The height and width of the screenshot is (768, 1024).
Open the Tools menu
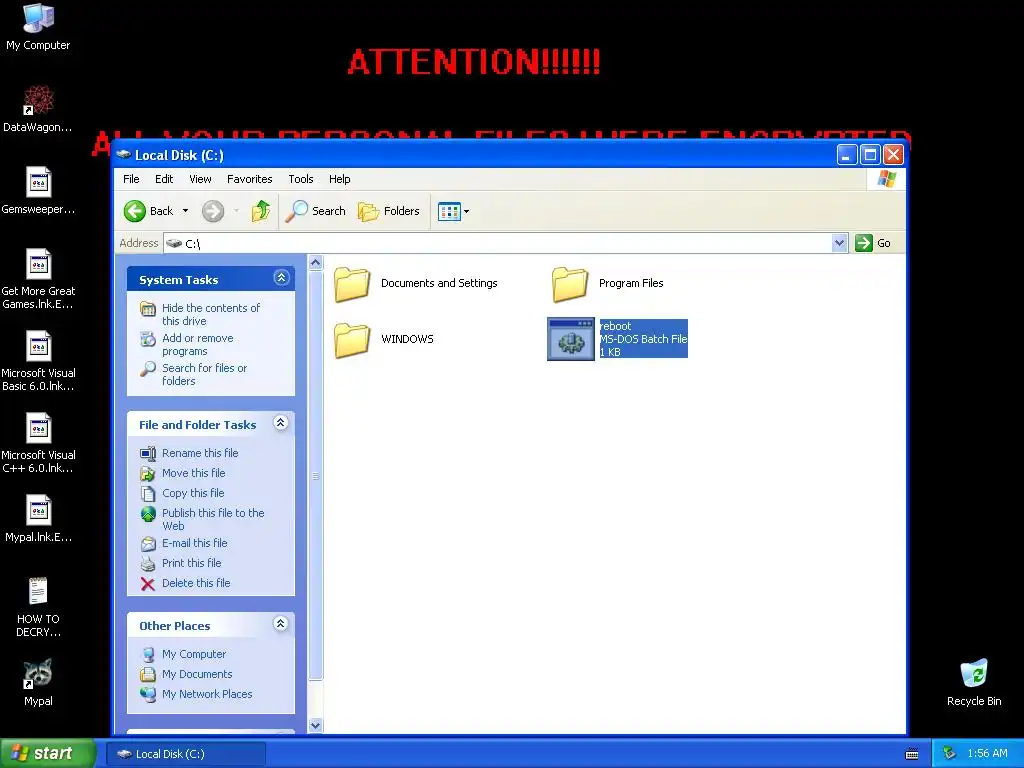(x=301, y=179)
